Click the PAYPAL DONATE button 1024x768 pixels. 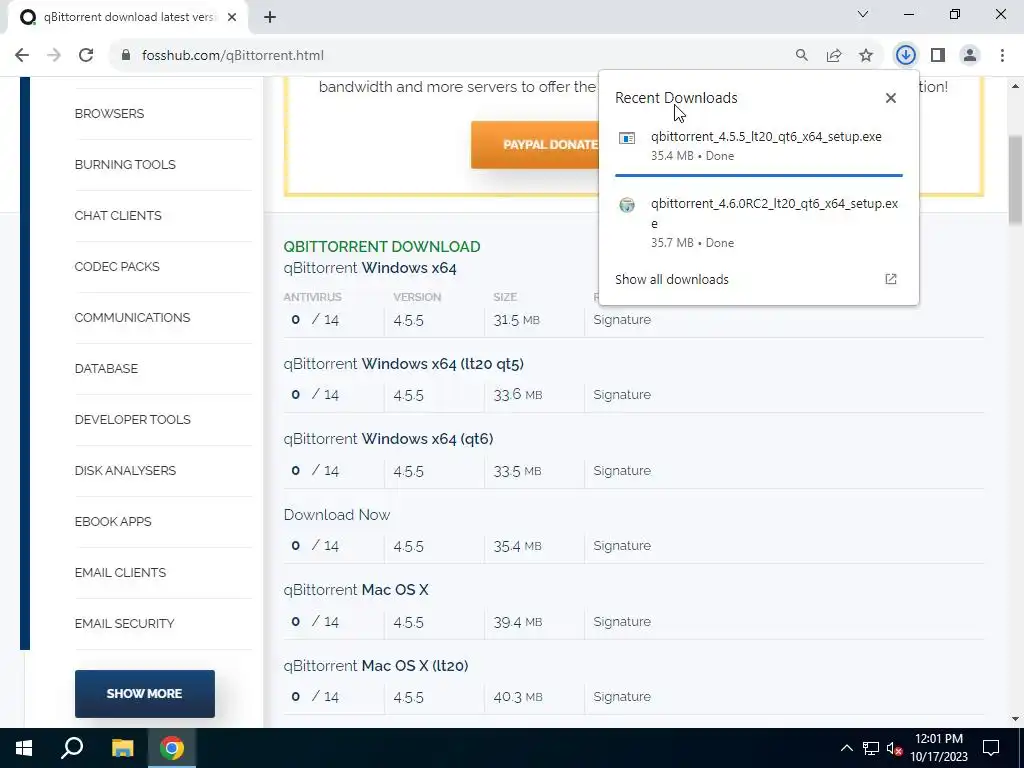point(536,144)
